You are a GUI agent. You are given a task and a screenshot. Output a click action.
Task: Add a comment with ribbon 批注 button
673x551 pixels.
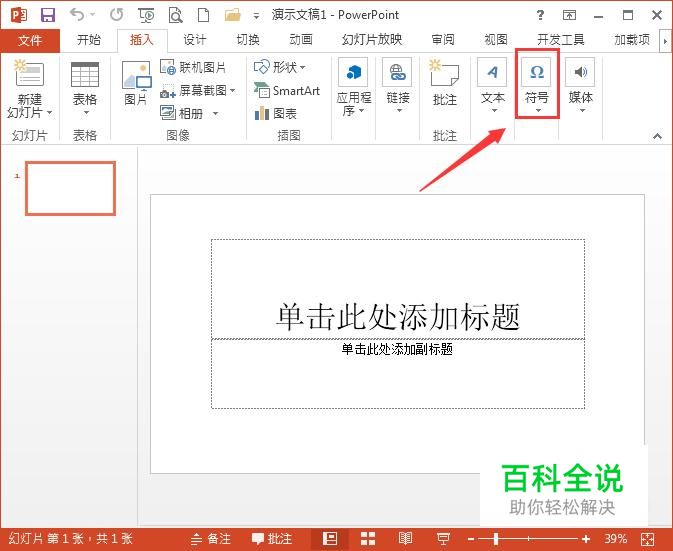[445, 83]
